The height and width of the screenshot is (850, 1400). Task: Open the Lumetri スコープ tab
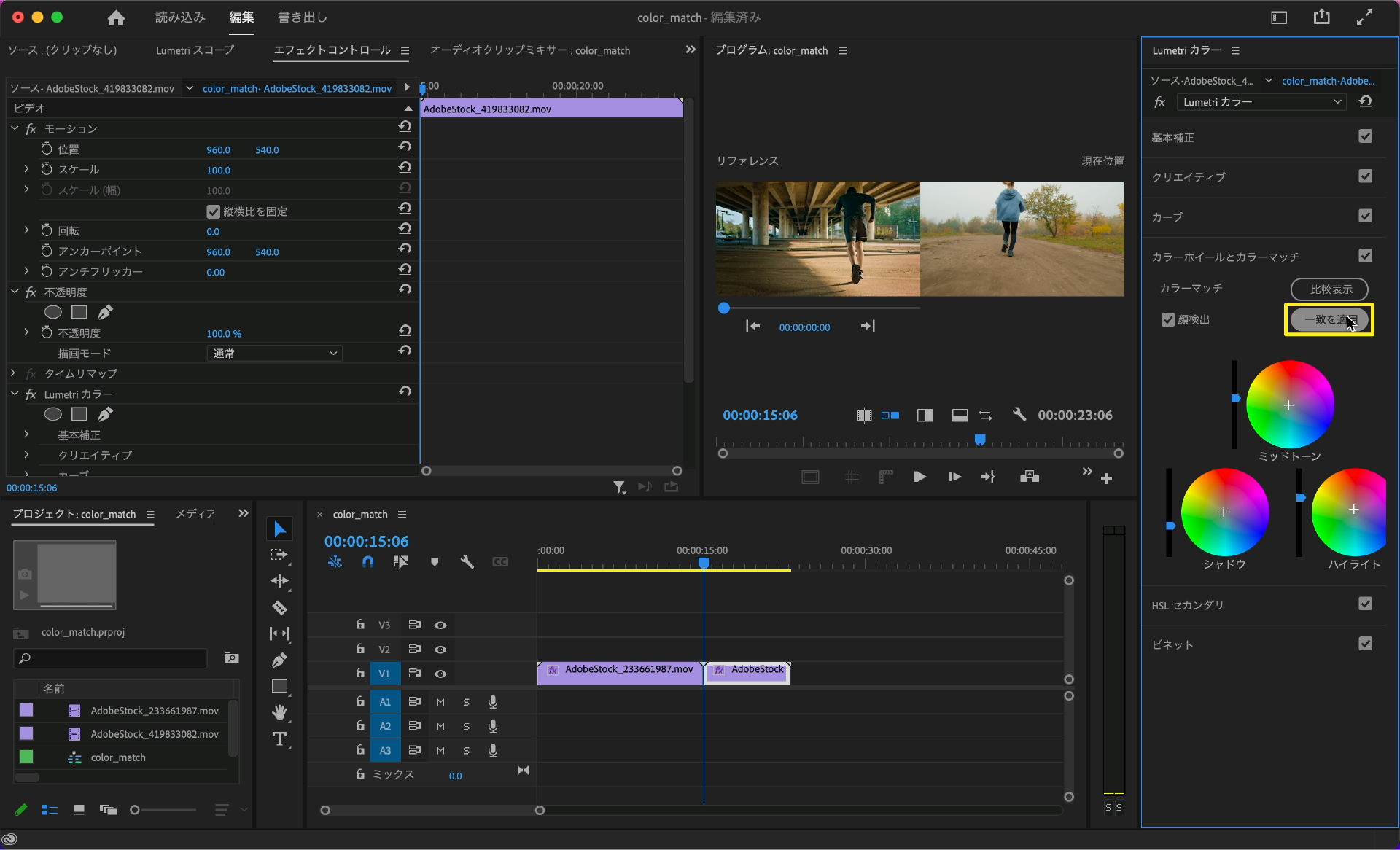pyautogui.click(x=195, y=50)
